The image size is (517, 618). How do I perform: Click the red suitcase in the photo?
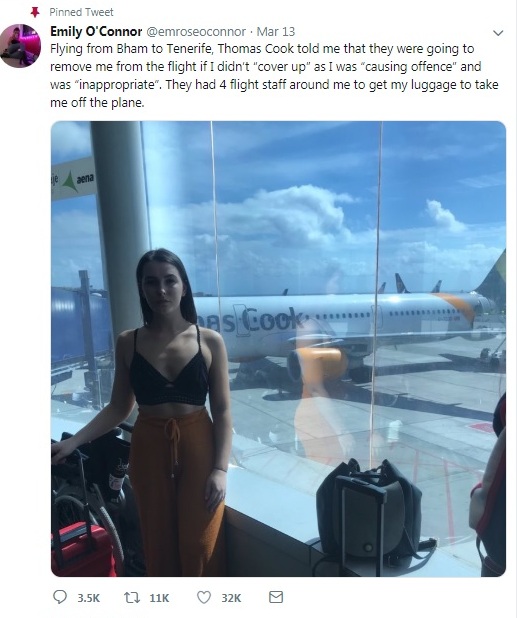(x=83, y=550)
